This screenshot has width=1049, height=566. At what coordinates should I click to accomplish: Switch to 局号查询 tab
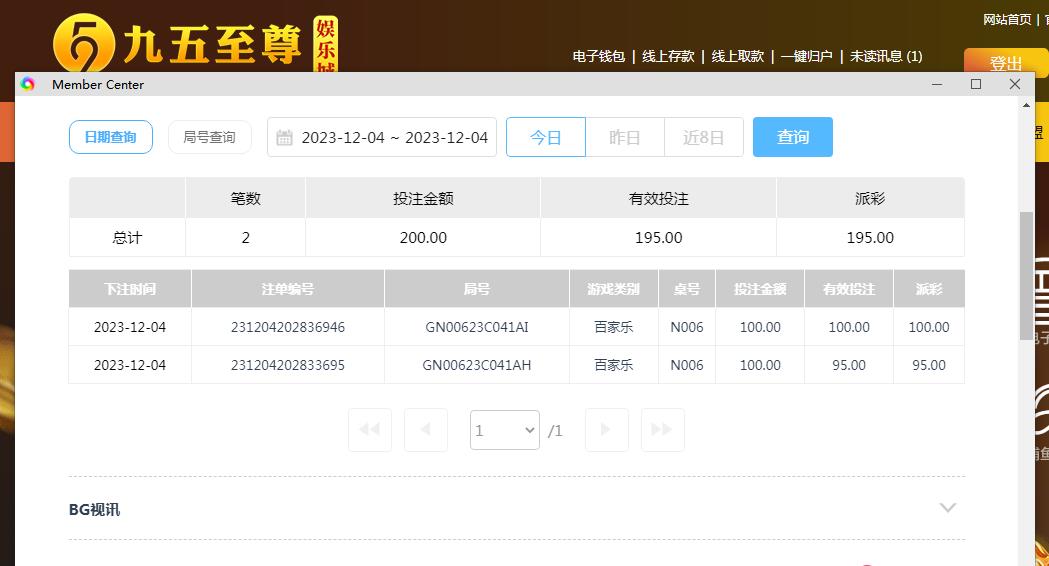coord(209,137)
